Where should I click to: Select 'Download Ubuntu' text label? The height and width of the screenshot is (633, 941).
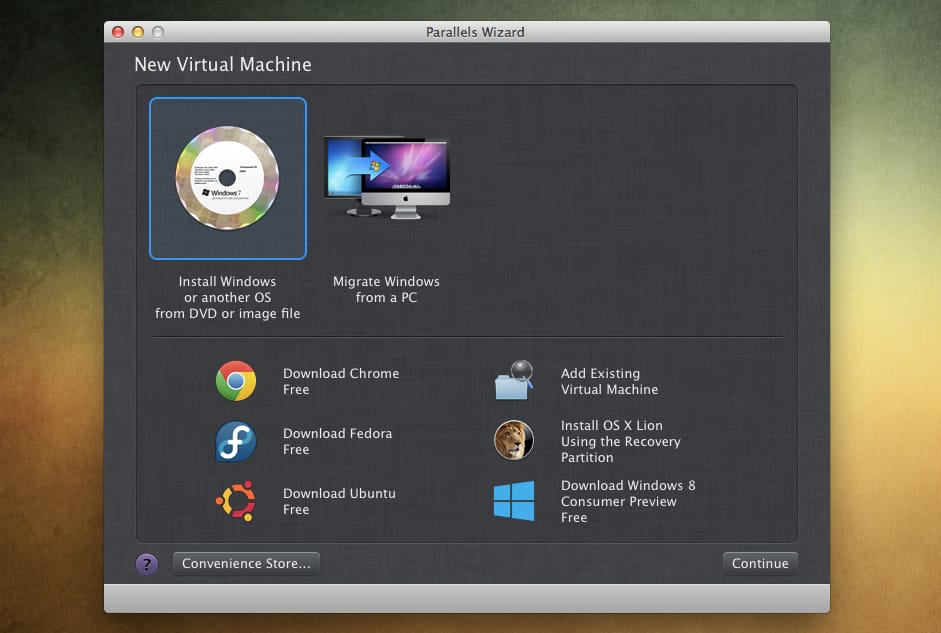pos(339,493)
